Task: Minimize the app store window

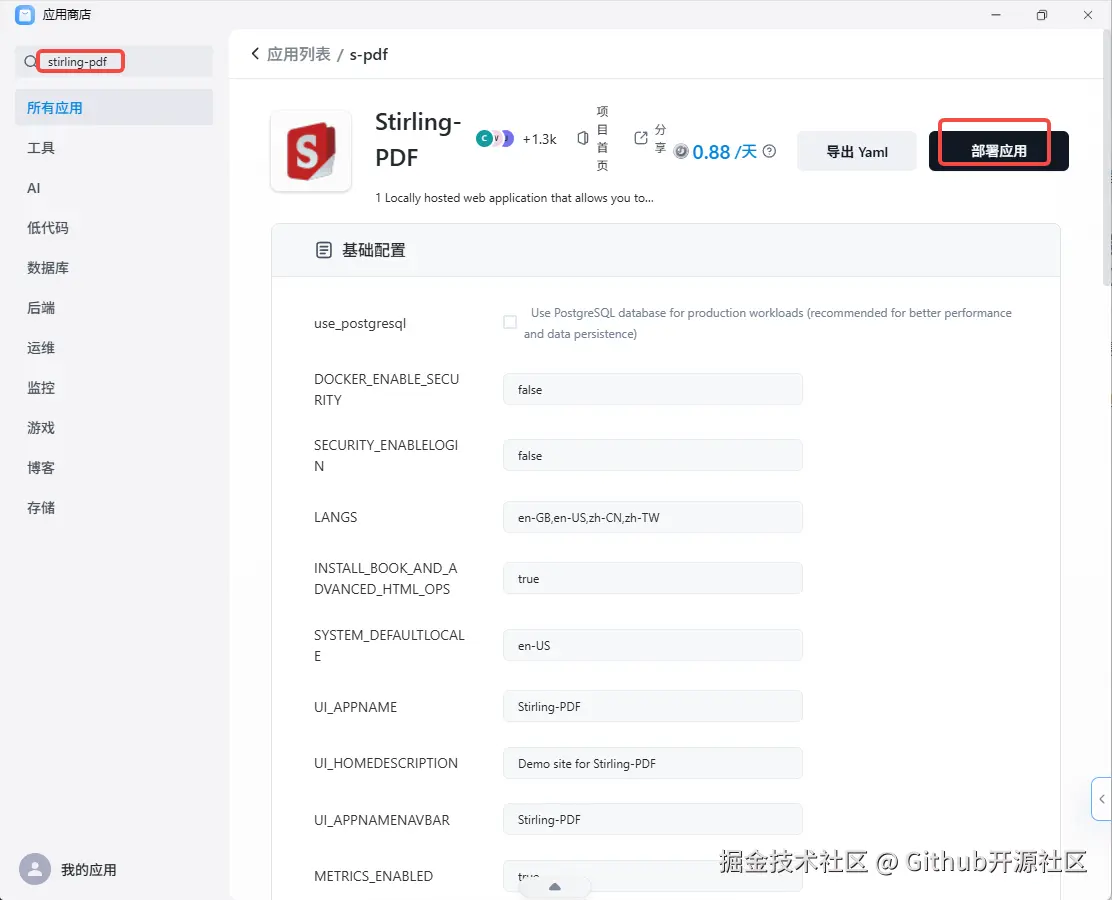Action: [x=996, y=15]
